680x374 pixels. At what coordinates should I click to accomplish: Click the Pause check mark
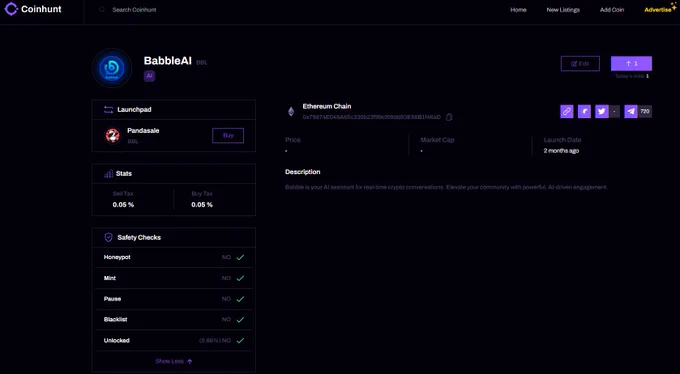240,299
